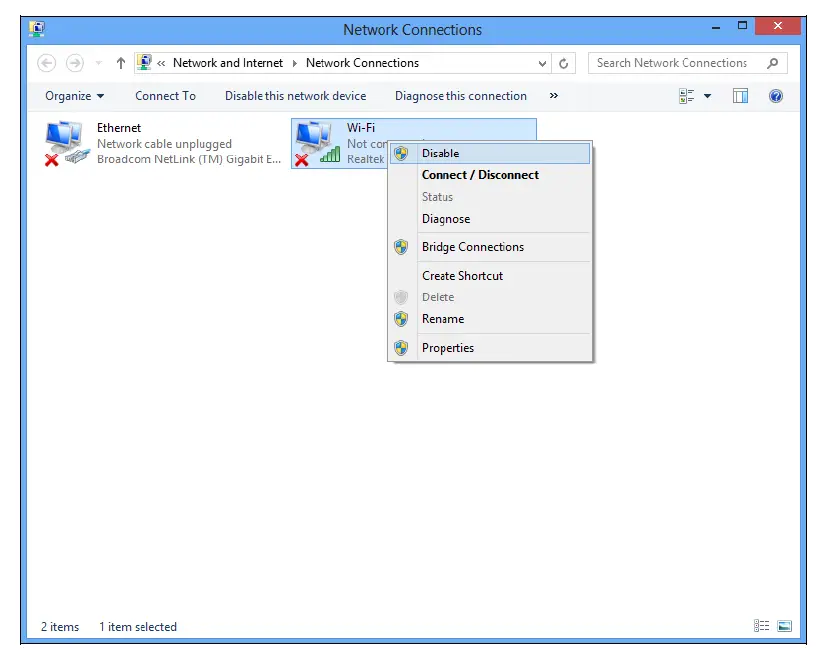Screen dimensions: 818x654
Task: Maximize the Network Connections window
Action: [742, 26]
